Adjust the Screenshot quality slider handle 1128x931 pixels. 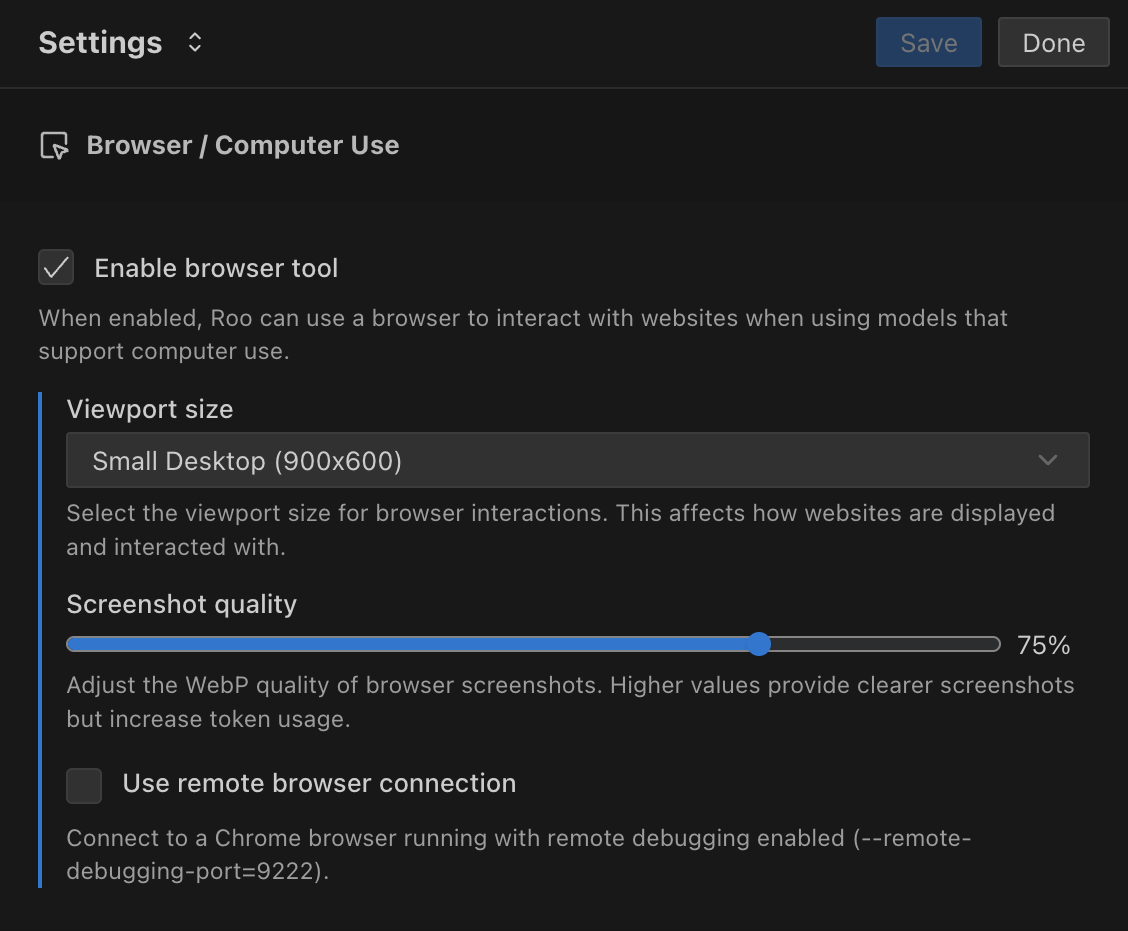click(759, 644)
